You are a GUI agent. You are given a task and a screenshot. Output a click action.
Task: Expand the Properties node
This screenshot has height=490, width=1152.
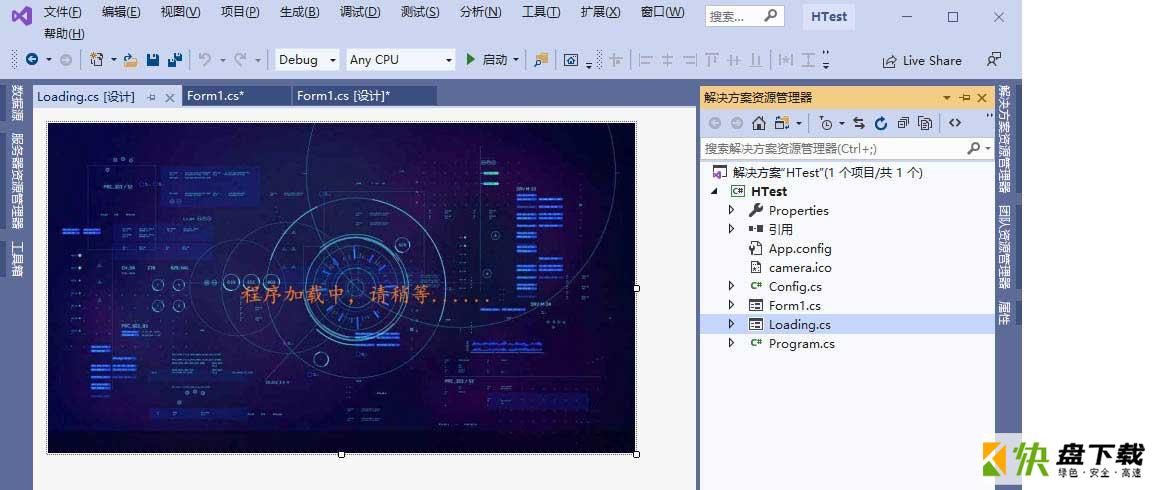coord(731,210)
